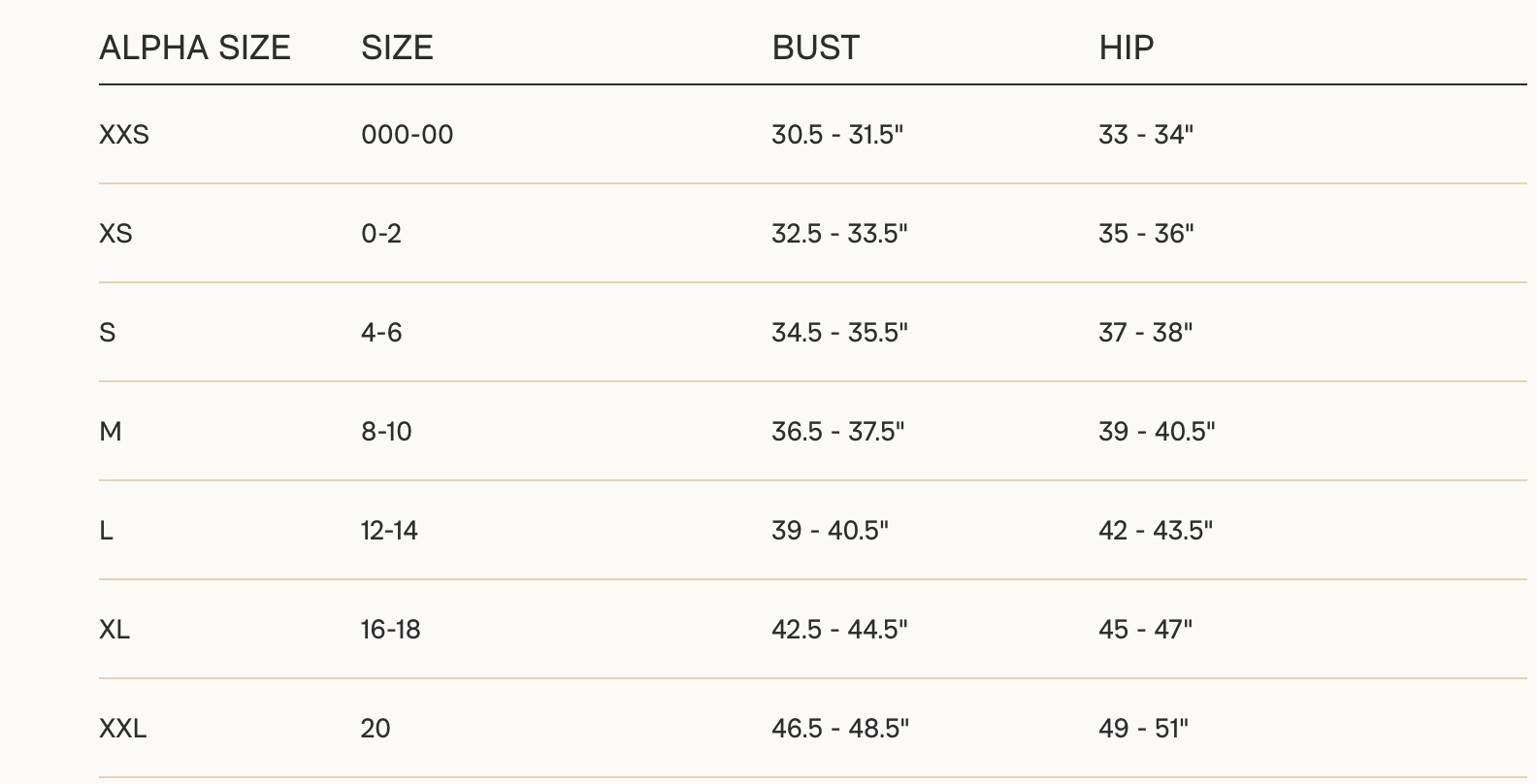Click the 000-00 size cell

[x=408, y=134]
